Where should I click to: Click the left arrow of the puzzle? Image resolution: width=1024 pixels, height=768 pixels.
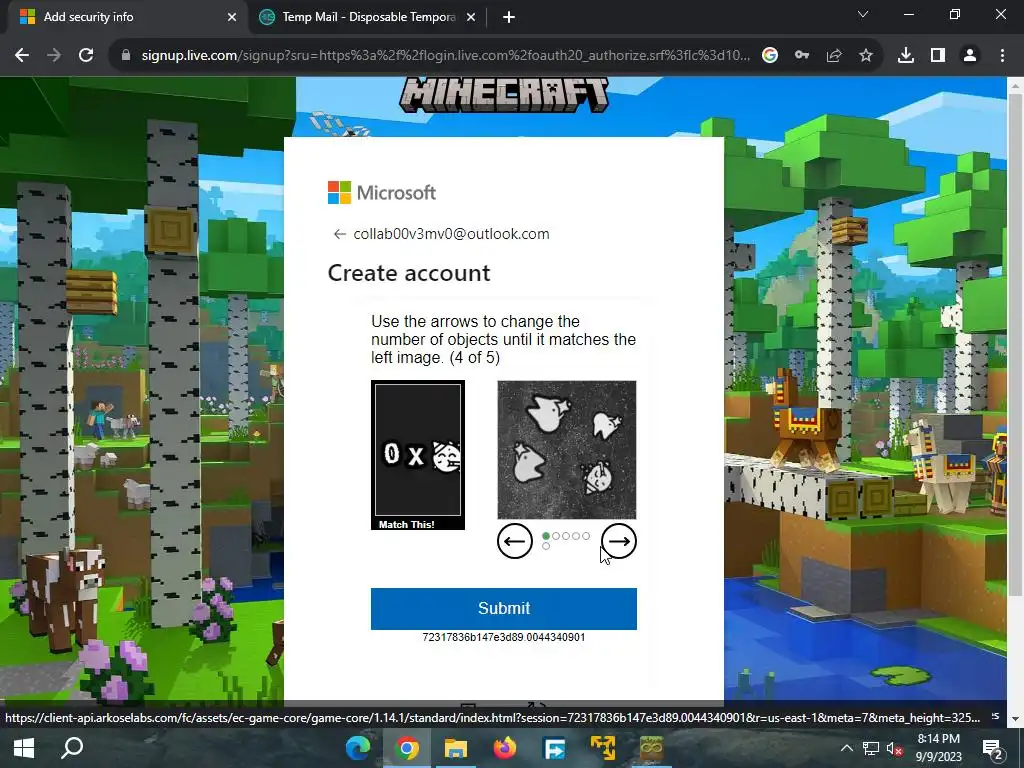click(x=515, y=541)
